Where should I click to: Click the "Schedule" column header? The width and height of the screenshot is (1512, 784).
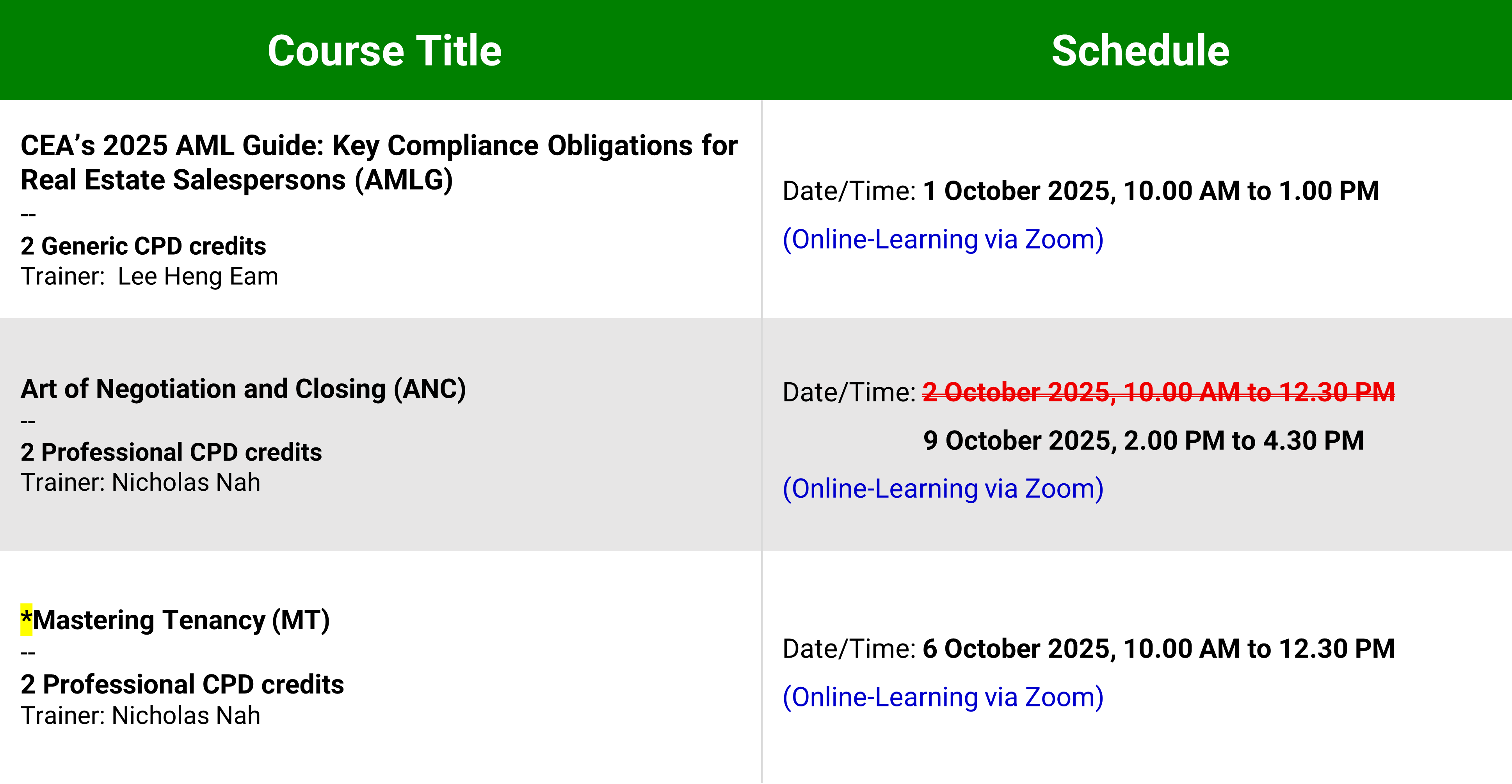pos(1140,50)
